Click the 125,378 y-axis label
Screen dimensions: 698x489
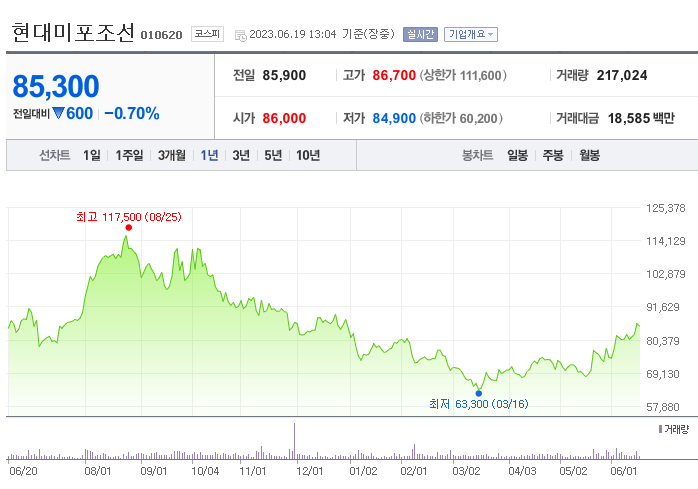click(x=666, y=208)
